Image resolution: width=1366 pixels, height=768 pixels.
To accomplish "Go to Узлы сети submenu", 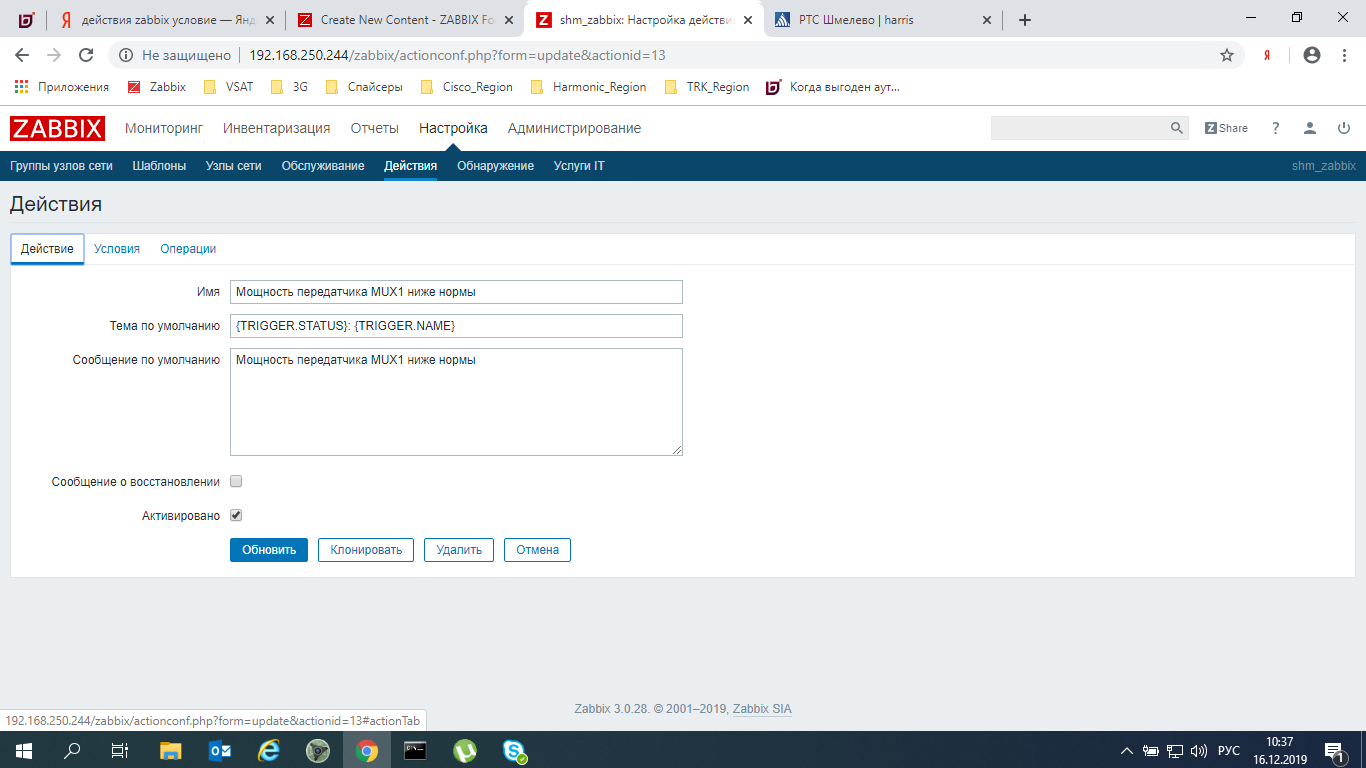I will coord(234,166).
